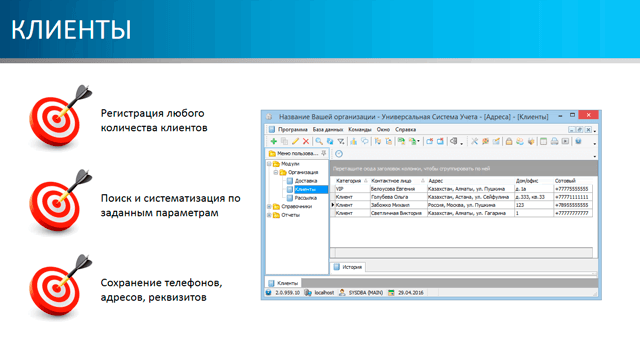The height and width of the screenshot is (360, 640).
Task: Click the funnel Filter icon in toolbar
Action: [340, 141]
